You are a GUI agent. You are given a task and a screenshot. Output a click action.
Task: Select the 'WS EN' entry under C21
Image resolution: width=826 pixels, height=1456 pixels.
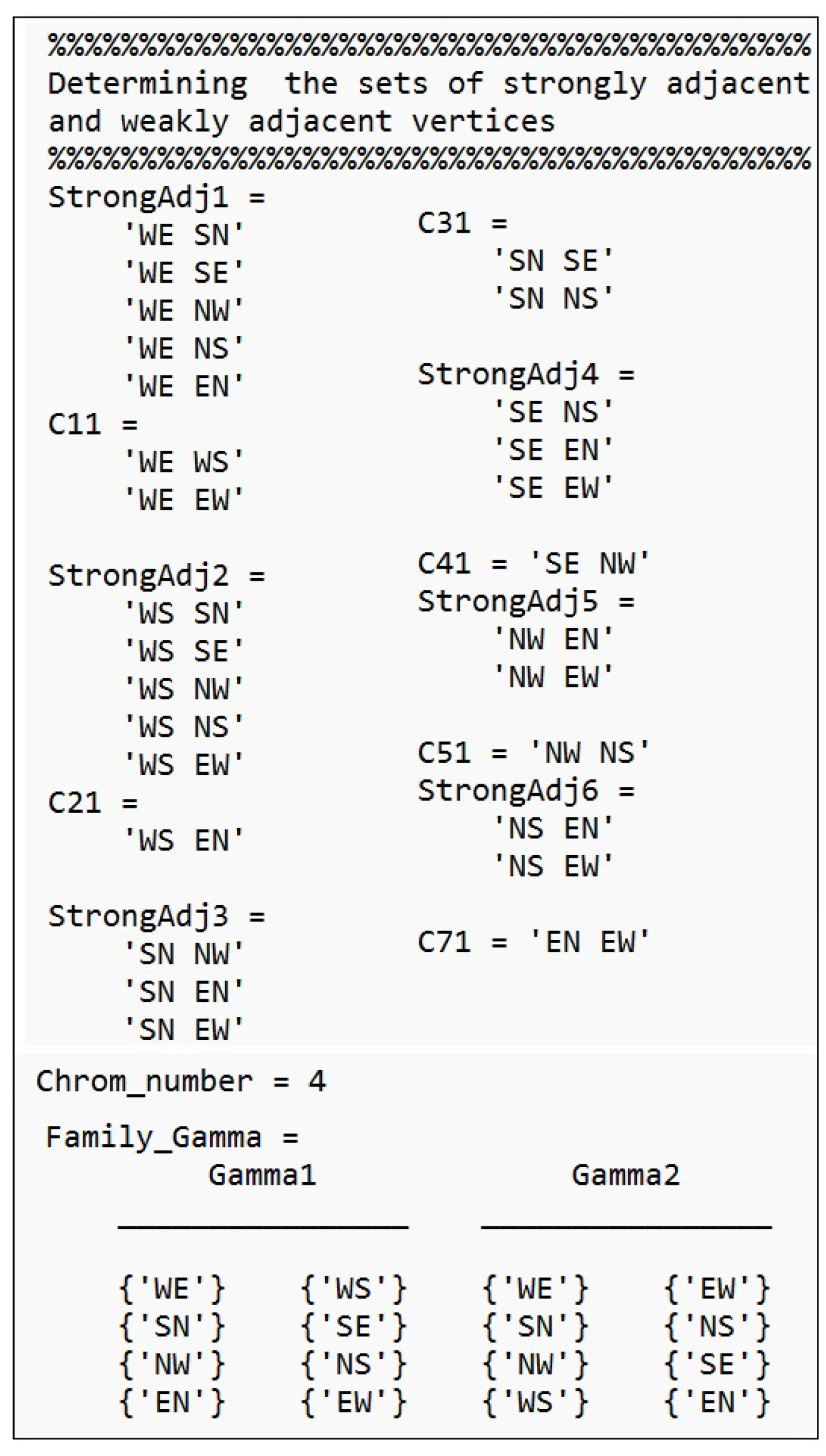[183, 841]
